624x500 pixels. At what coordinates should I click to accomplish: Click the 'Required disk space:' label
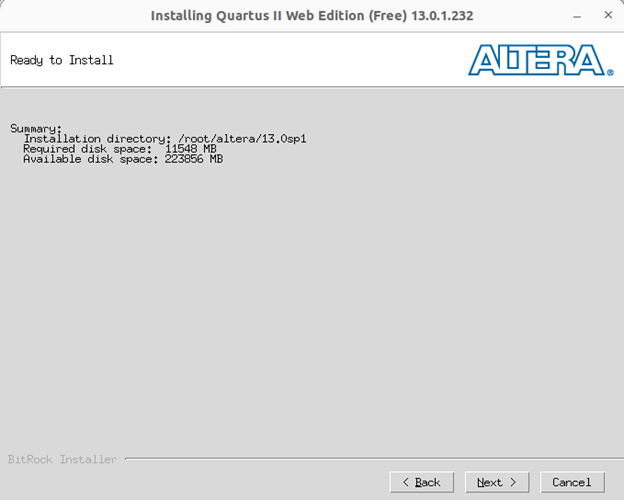tap(88, 149)
